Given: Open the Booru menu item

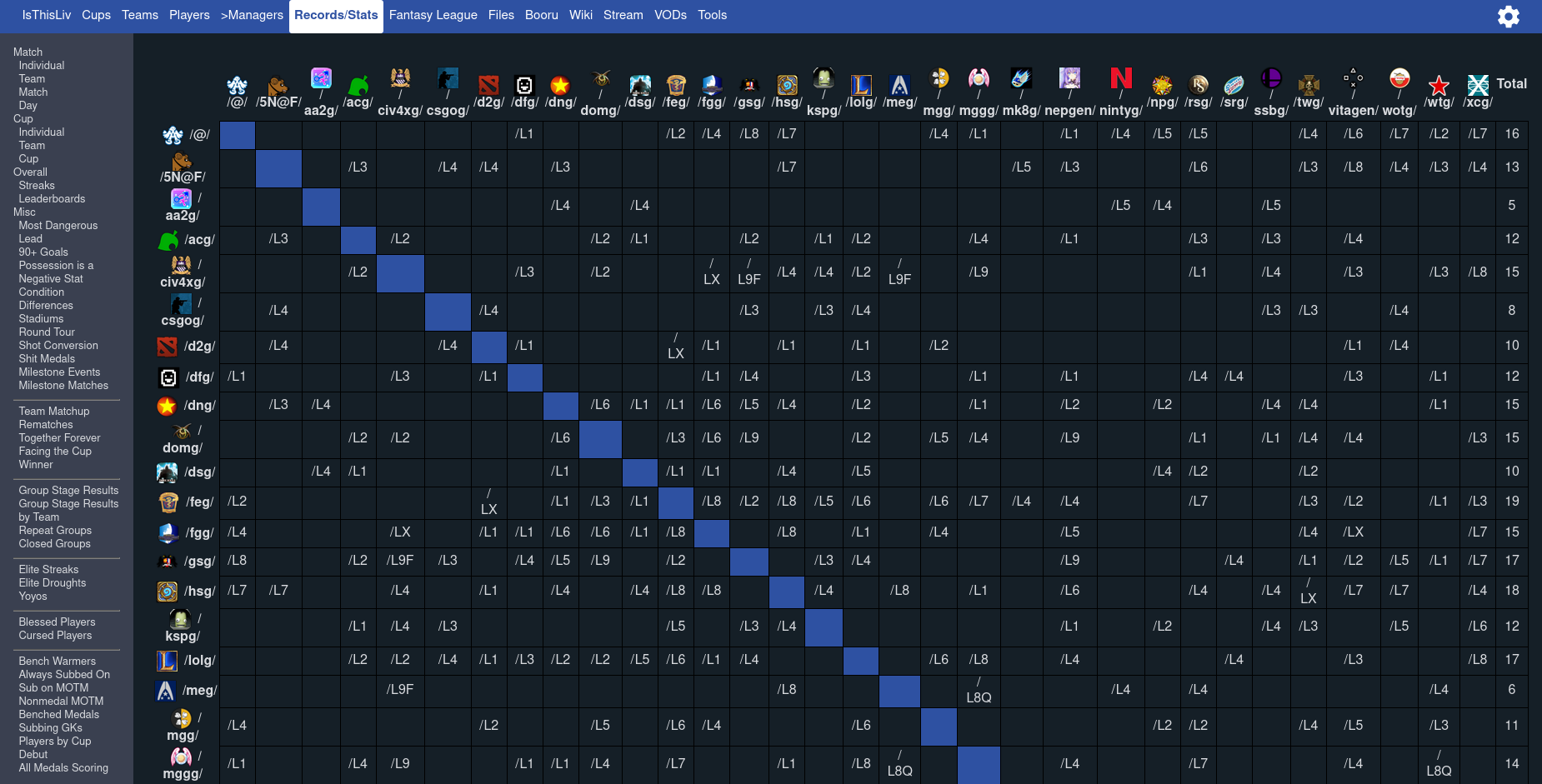Looking at the screenshot, I should (x=542, y=15).
